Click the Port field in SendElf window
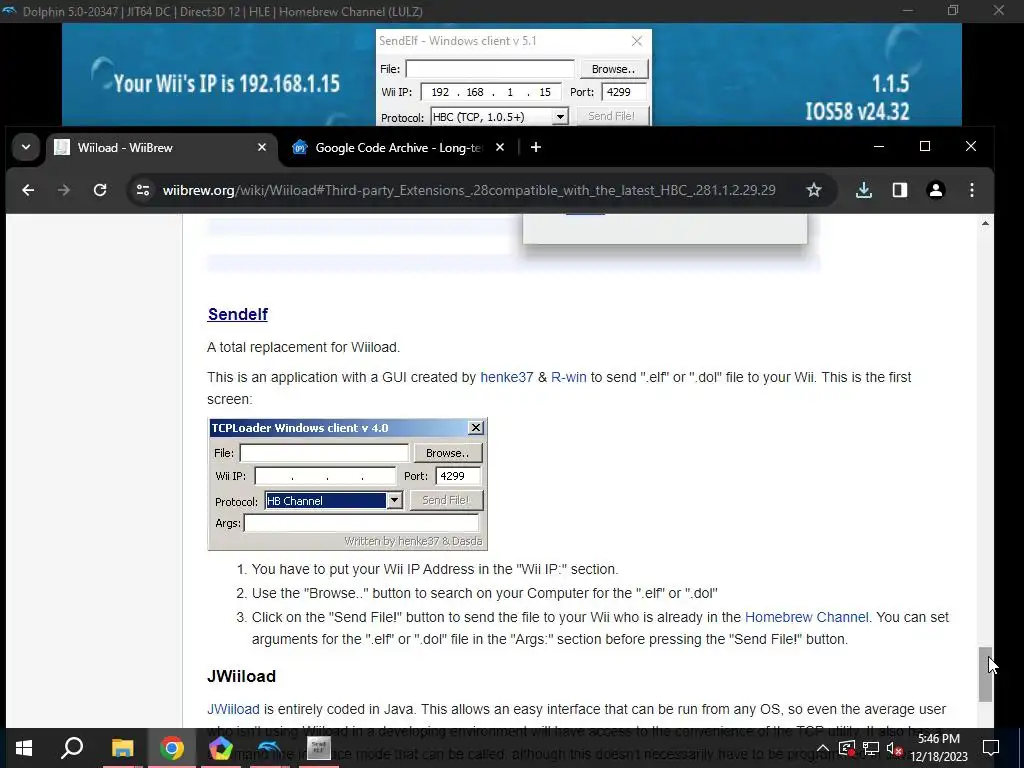 pyautogui.click(x=624, y=92)
